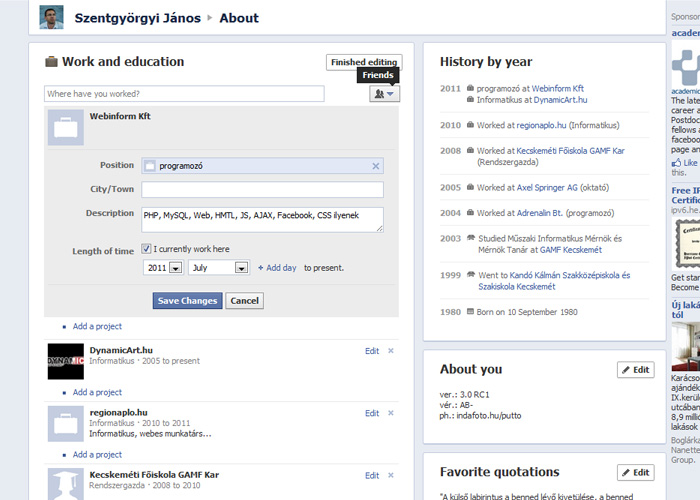Open Kecskeméti Főiskola GAMF Kar history link
This screenshot has width=700, height=500.
pos(571,151)
